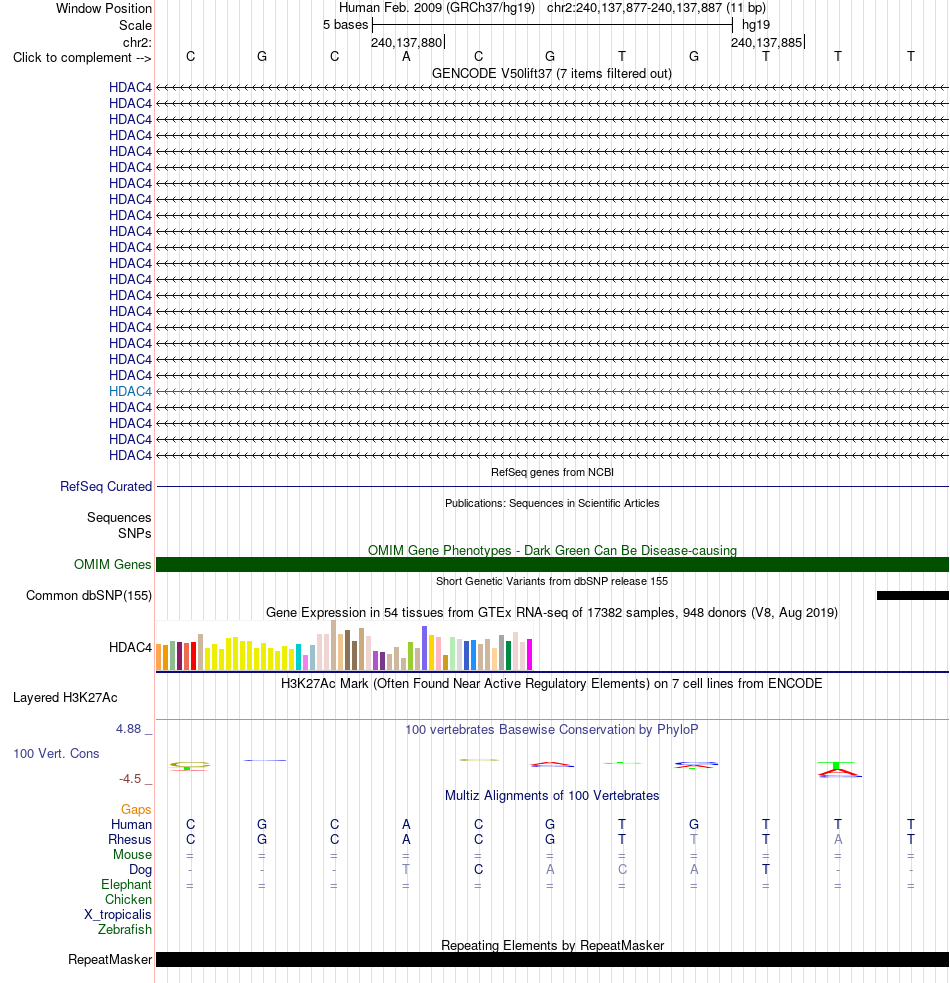
Task: Click the -4.5 PhyloP lower axis value
Action: point(130,779)
